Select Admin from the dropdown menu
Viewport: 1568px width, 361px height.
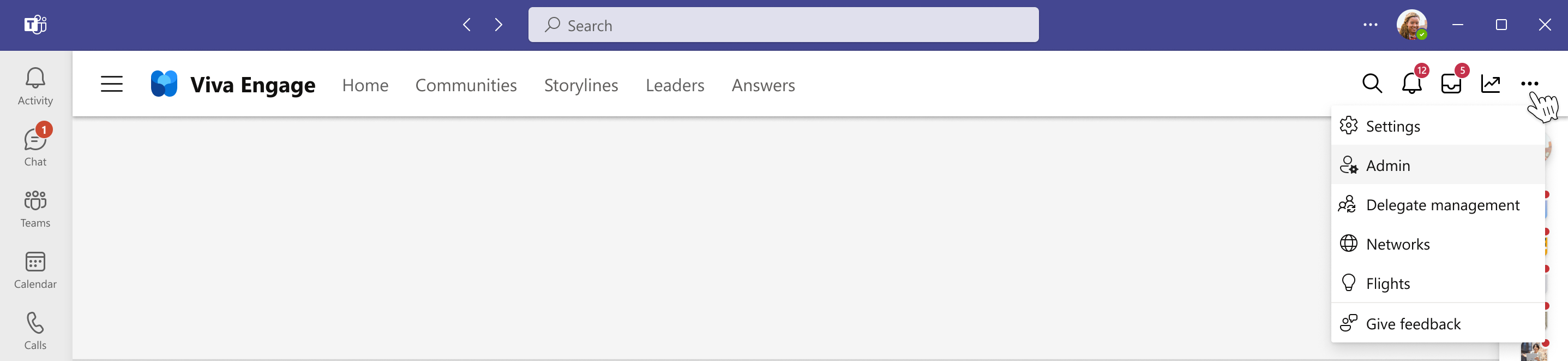coord(1388,165)
